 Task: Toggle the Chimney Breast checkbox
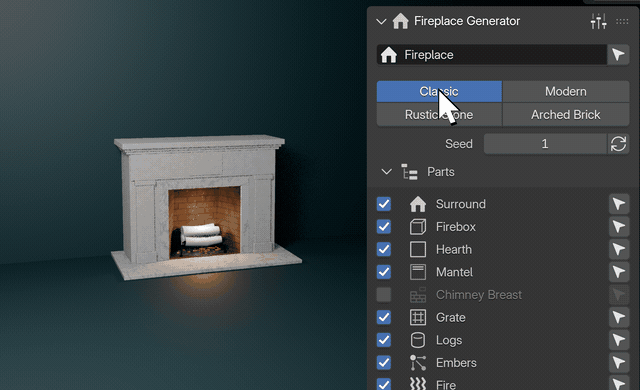tap(384, 295)
